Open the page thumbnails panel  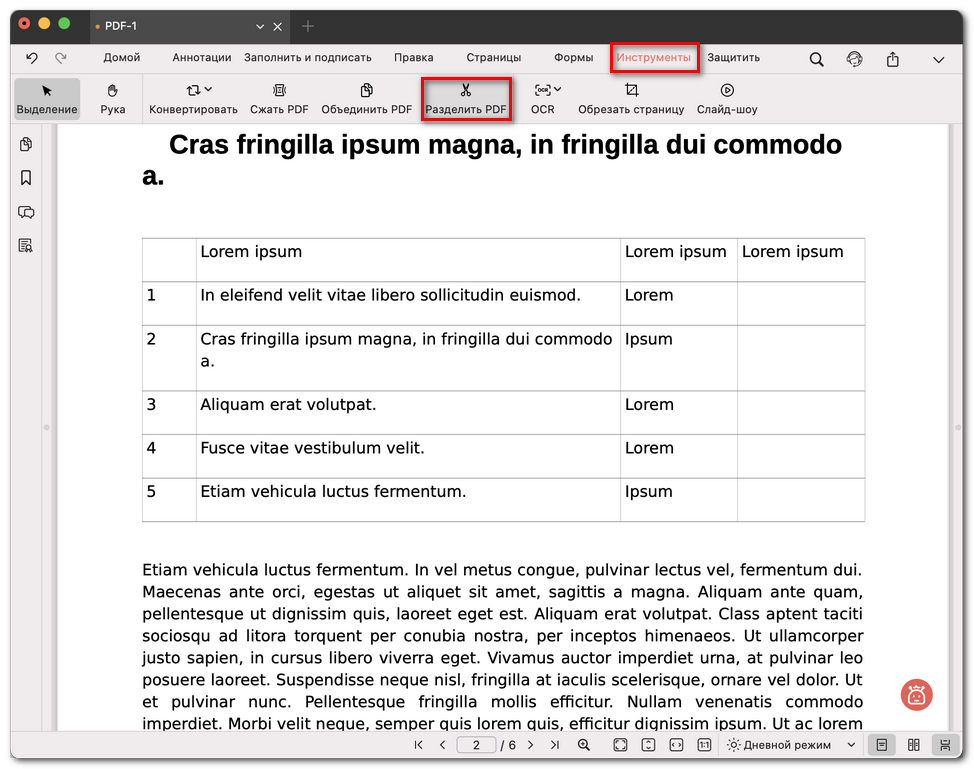pos(26,144)
